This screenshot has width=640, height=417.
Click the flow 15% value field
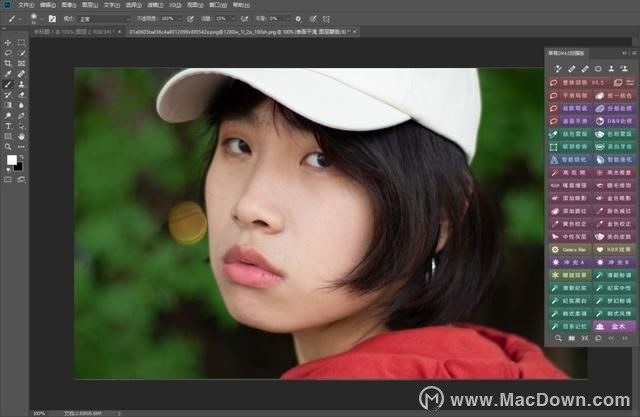(x=222, y=19)
